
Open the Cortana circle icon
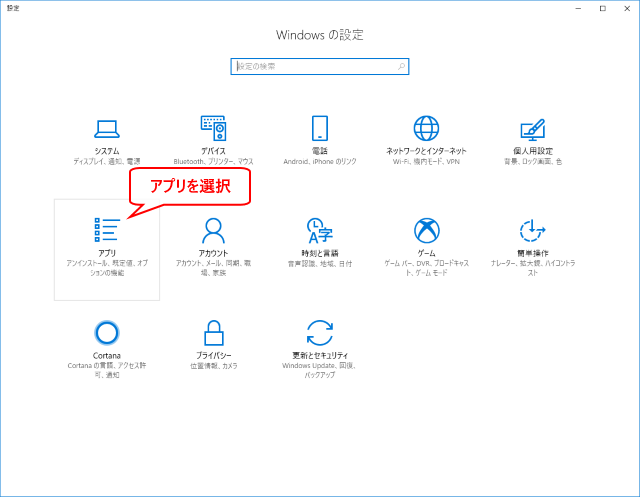tap(107, 333)
